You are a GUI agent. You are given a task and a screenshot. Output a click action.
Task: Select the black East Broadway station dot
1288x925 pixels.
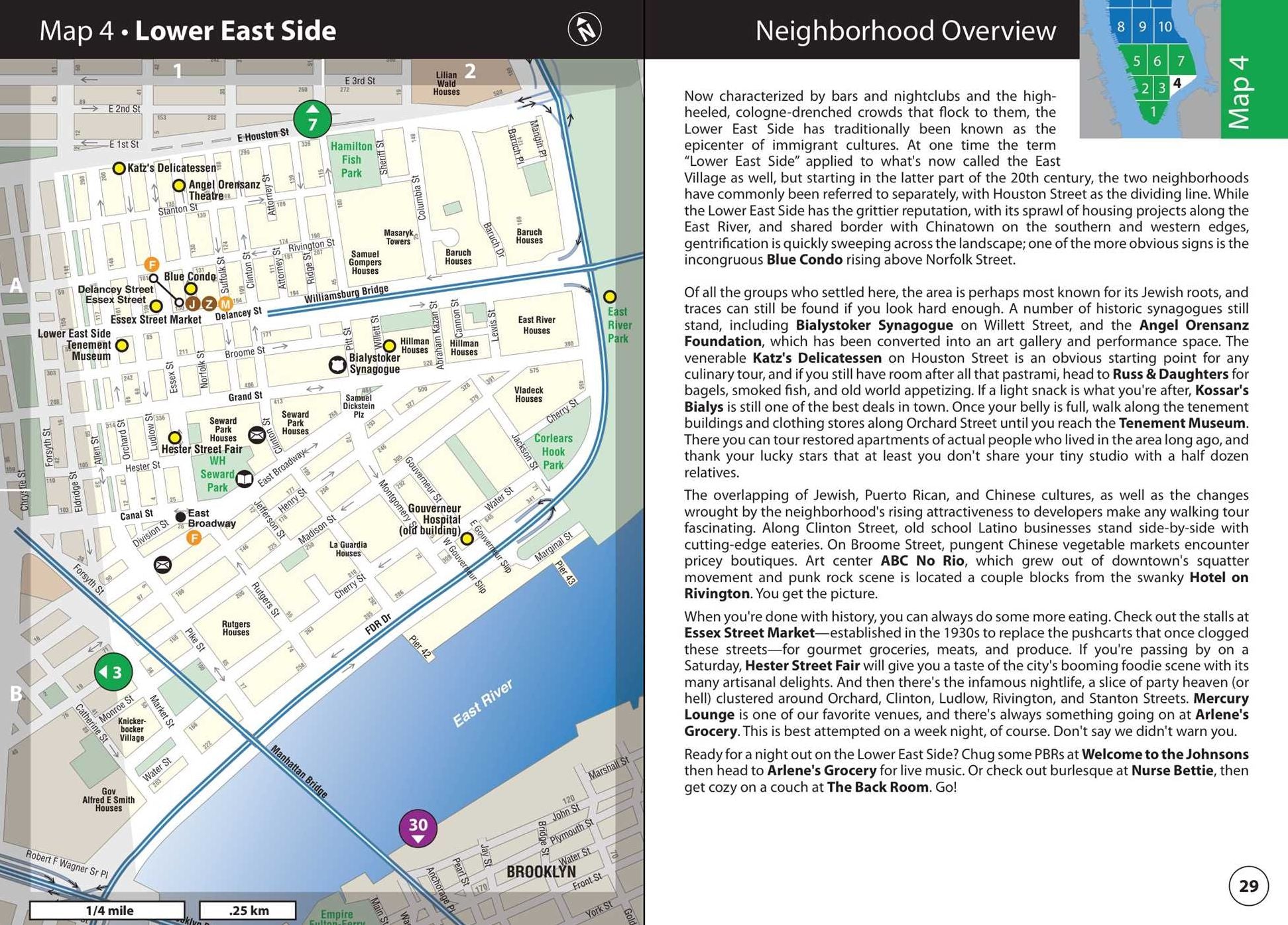tap(180, 517)
